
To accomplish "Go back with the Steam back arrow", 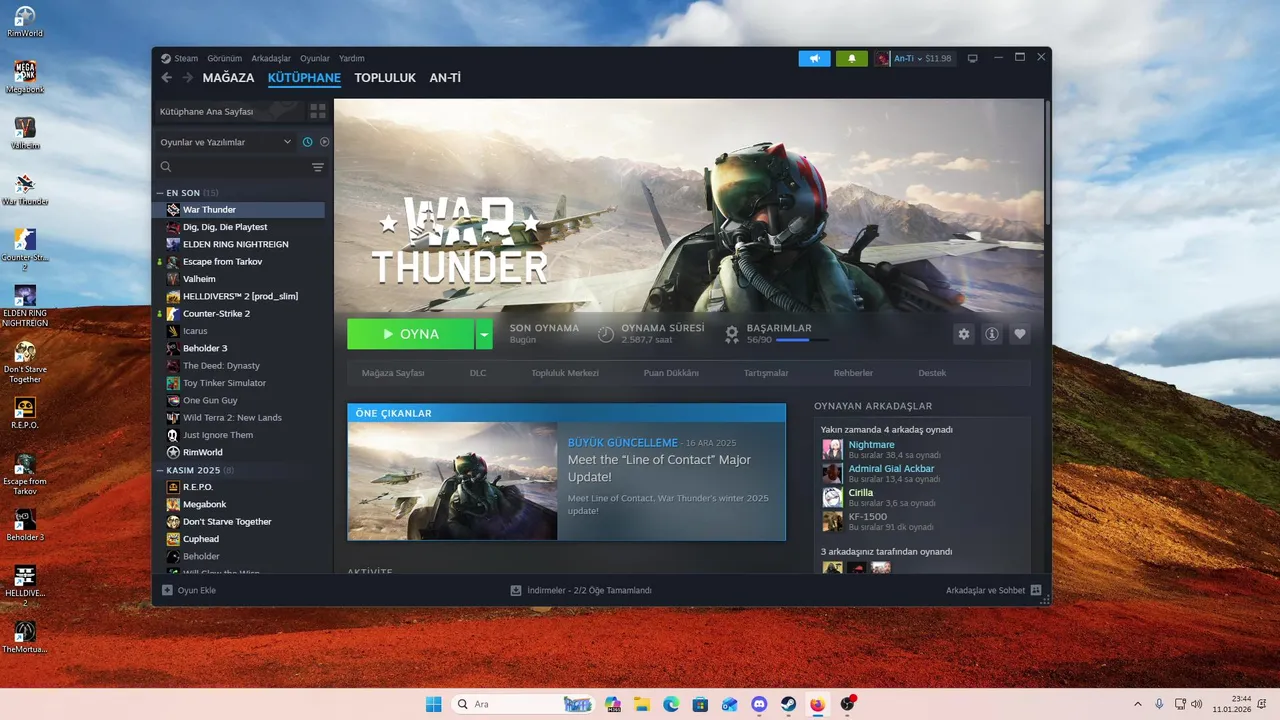I will 167,78.
